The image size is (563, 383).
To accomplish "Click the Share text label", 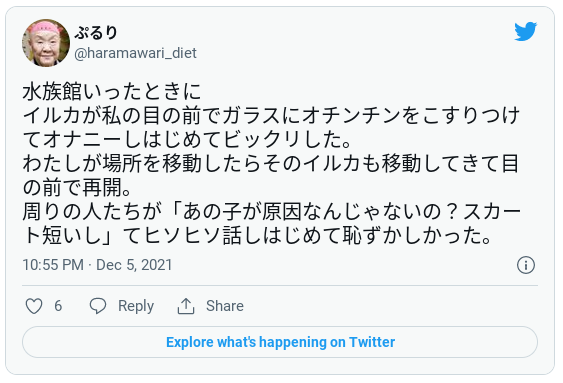I will tap(225, 306).
